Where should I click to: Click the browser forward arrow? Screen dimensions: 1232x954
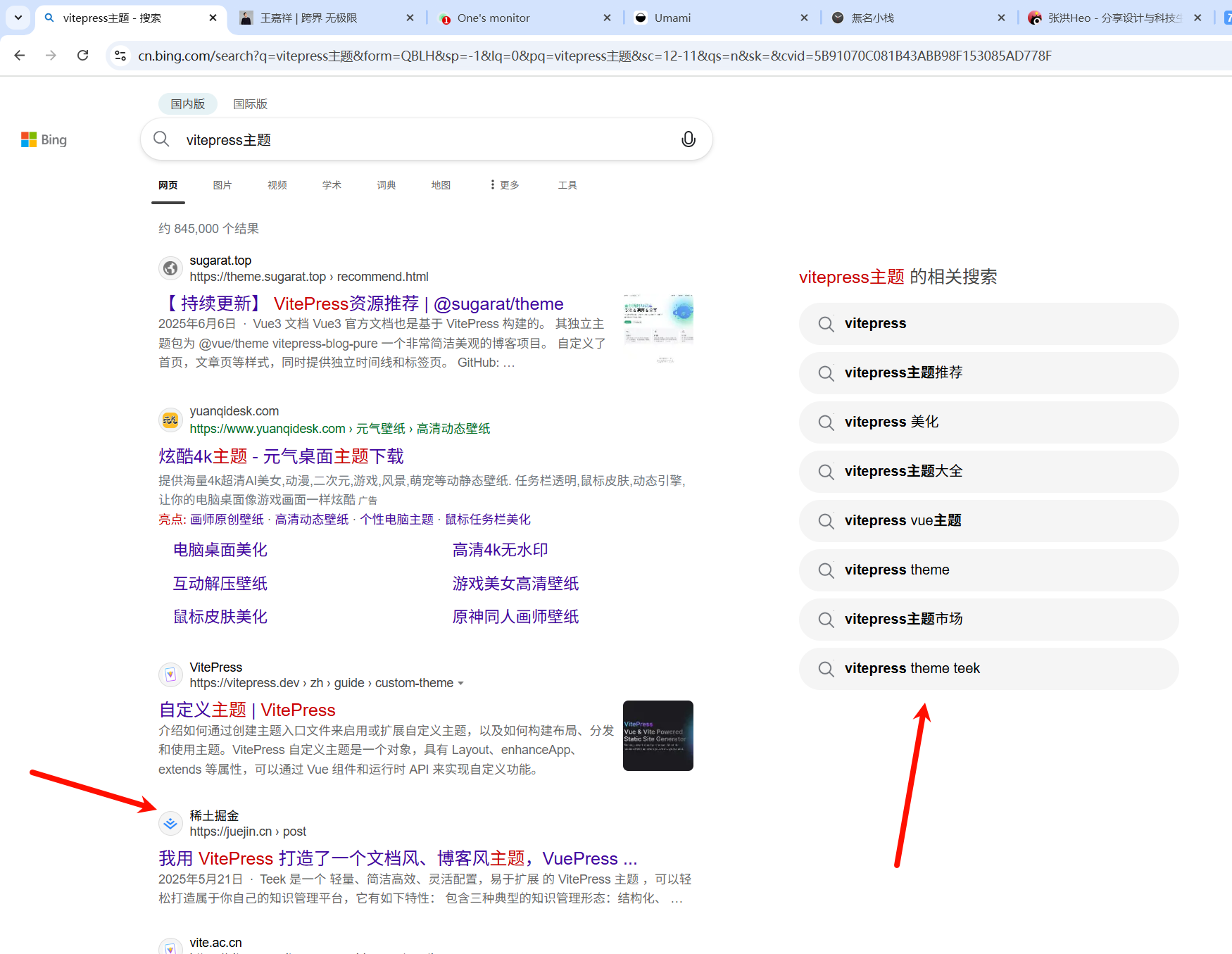pyautogui.click(x=51, y=56)
